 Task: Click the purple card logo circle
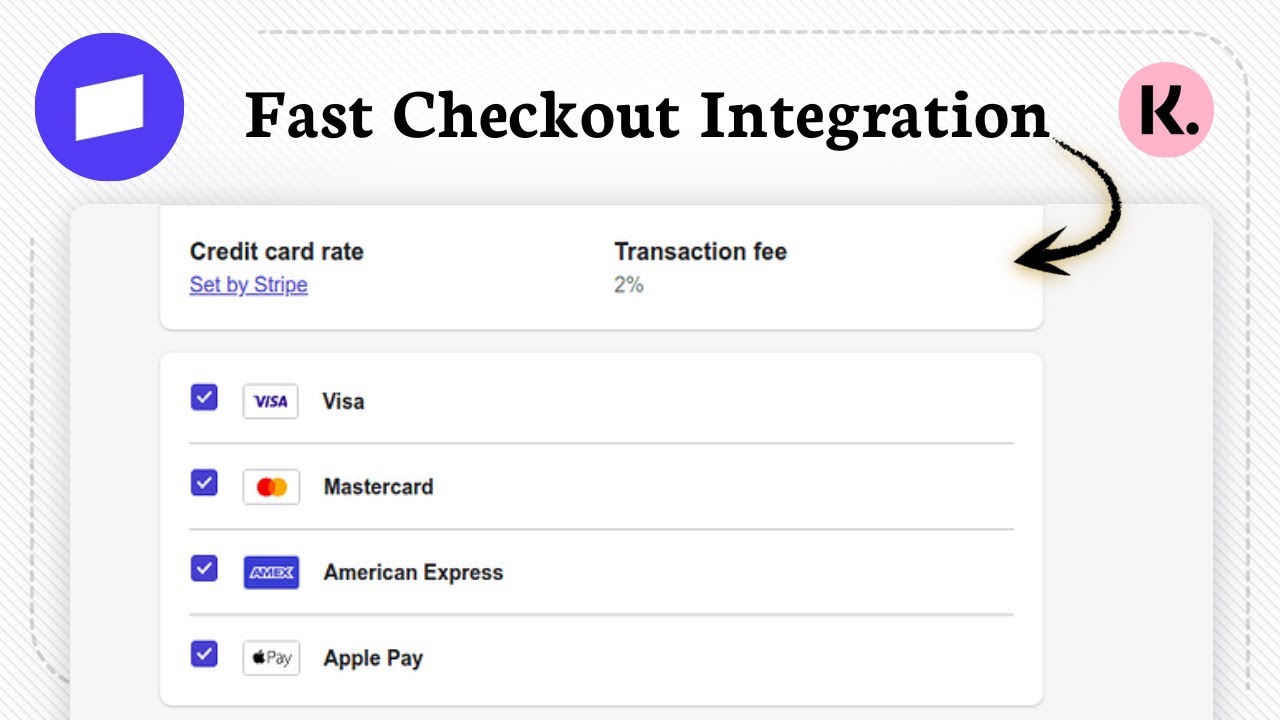(x=110, y=107)
